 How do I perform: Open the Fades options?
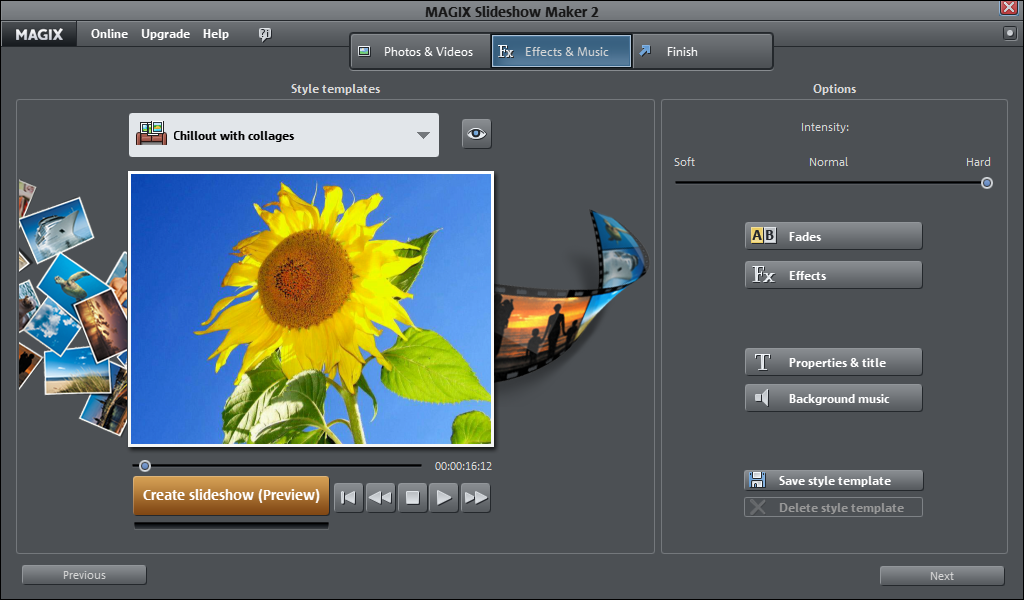(833, 236)
